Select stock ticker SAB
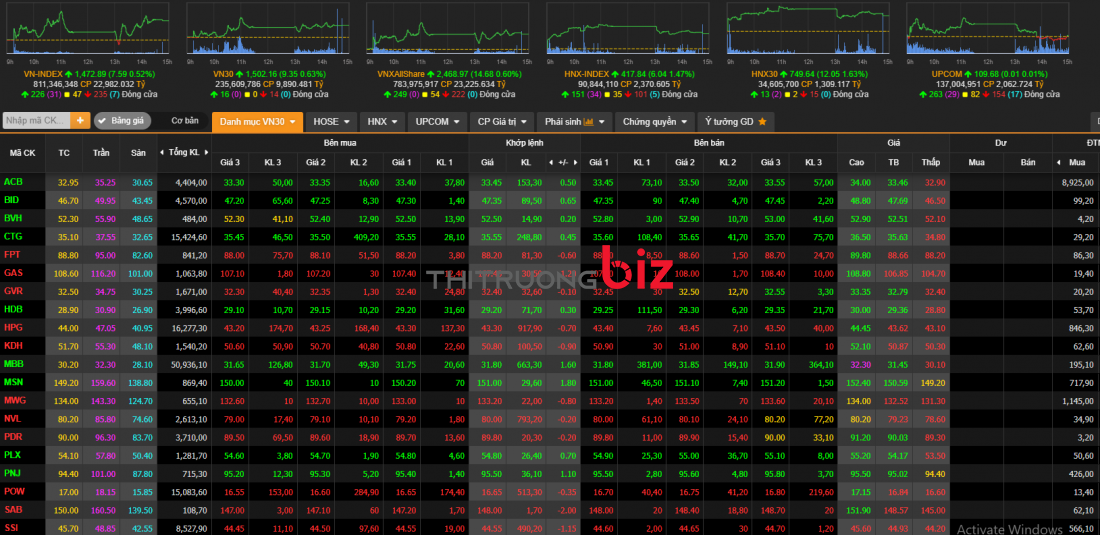 13,510
